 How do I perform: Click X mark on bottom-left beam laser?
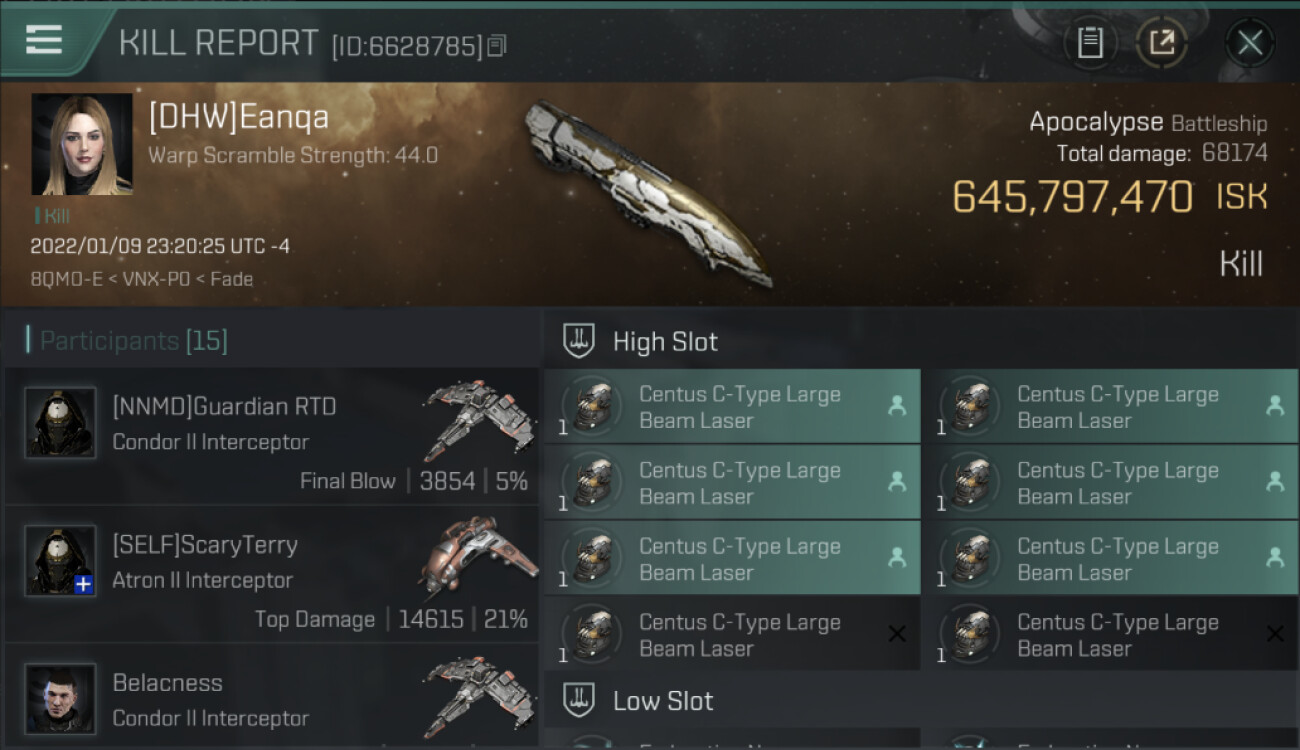[x=897, y=634]
